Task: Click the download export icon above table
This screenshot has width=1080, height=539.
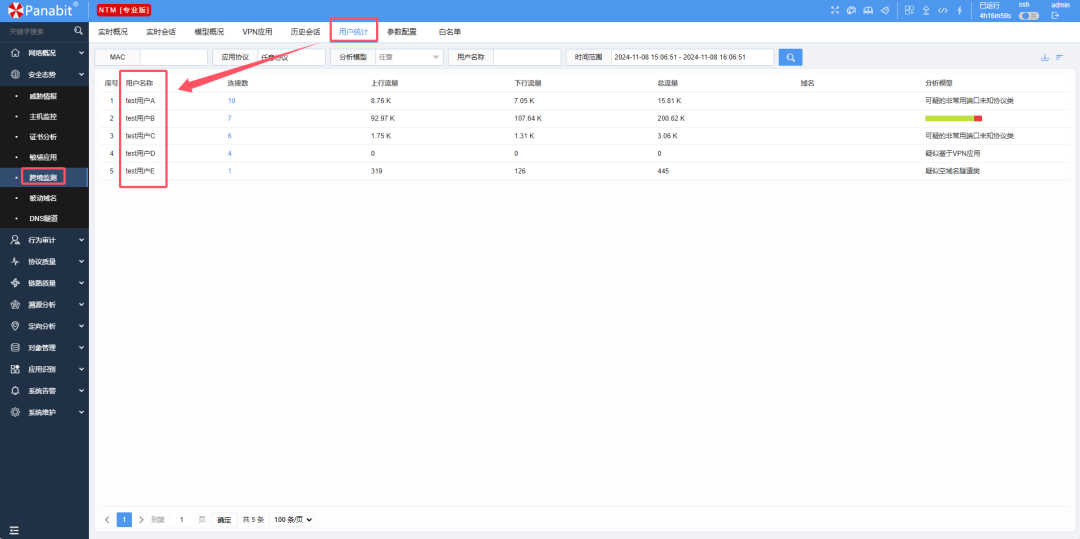Action: click(x=1044, y=57)
